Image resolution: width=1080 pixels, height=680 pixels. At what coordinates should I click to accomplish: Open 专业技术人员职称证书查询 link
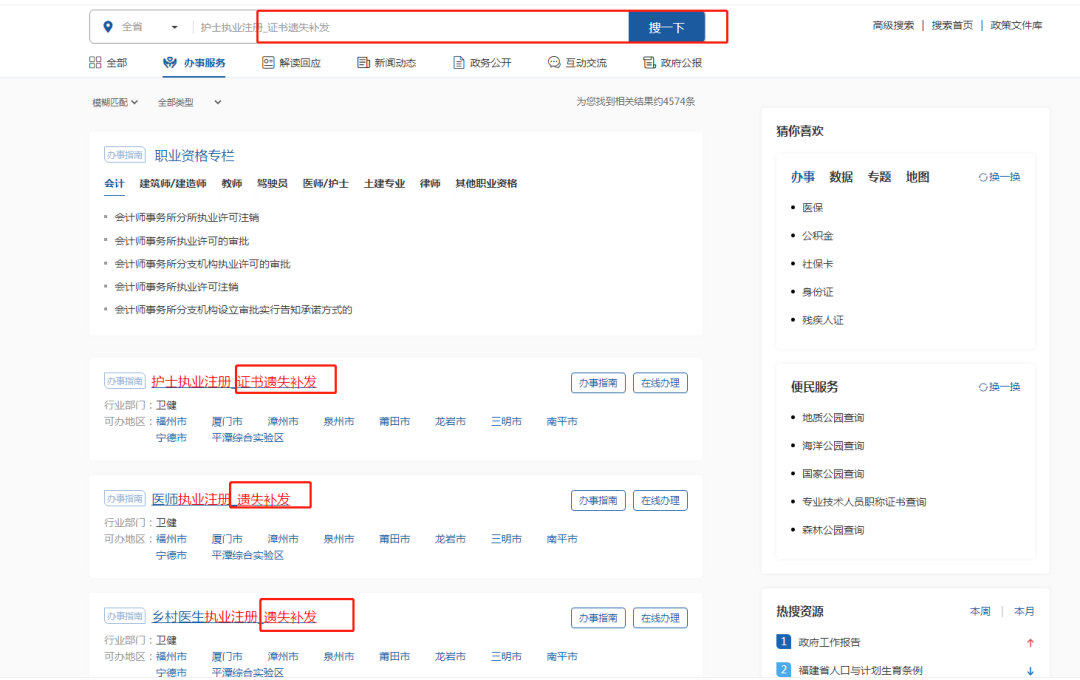864,502
